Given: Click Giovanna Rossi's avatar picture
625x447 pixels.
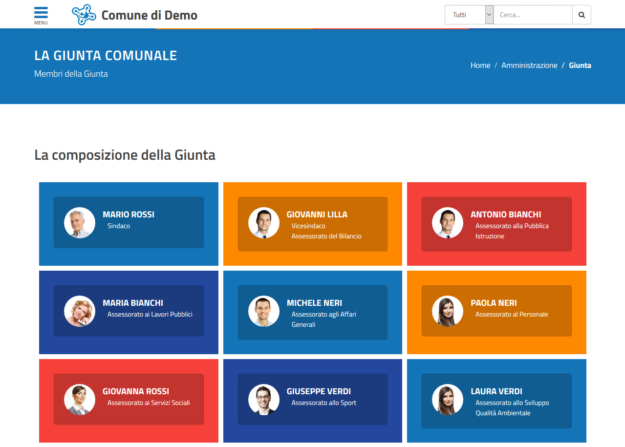Looking at the screenshot, I should click(80, 399).
